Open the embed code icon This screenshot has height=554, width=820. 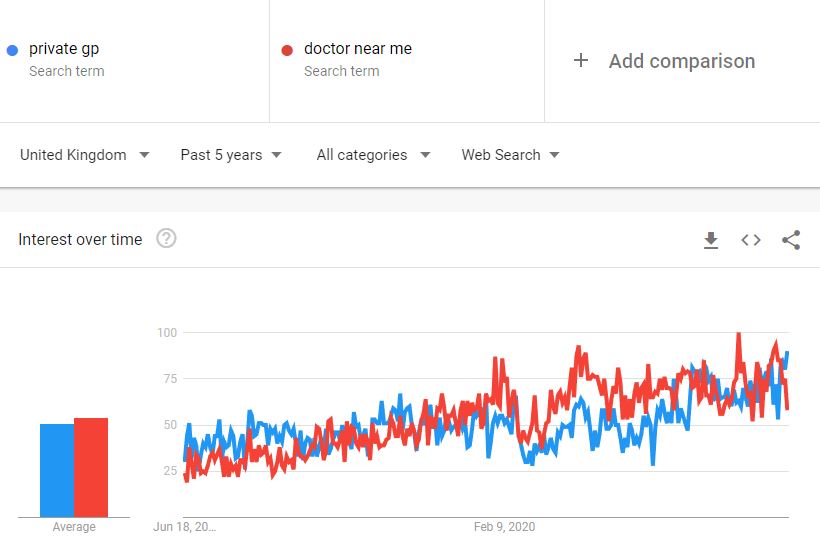tap(750, 240)
